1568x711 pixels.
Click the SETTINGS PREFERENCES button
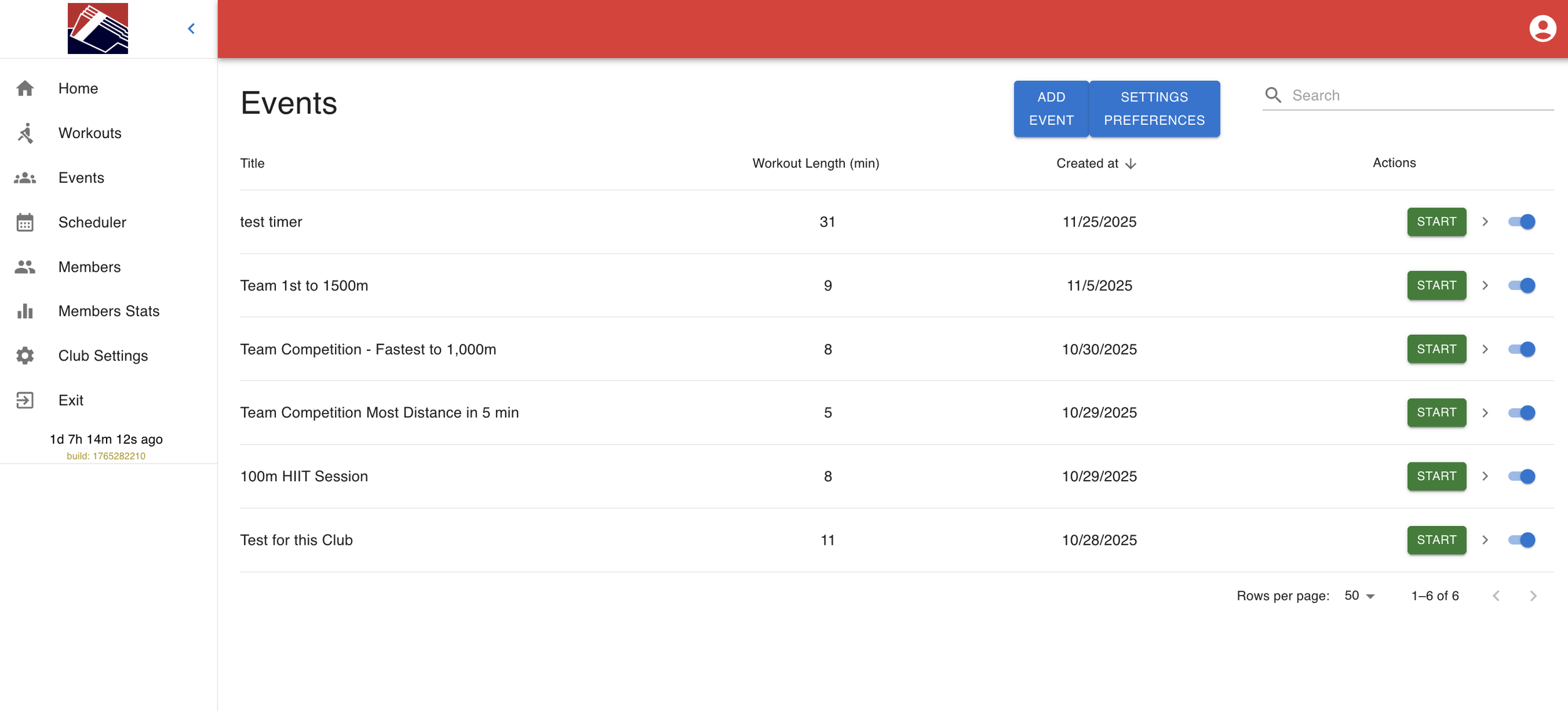point(1154,109)
